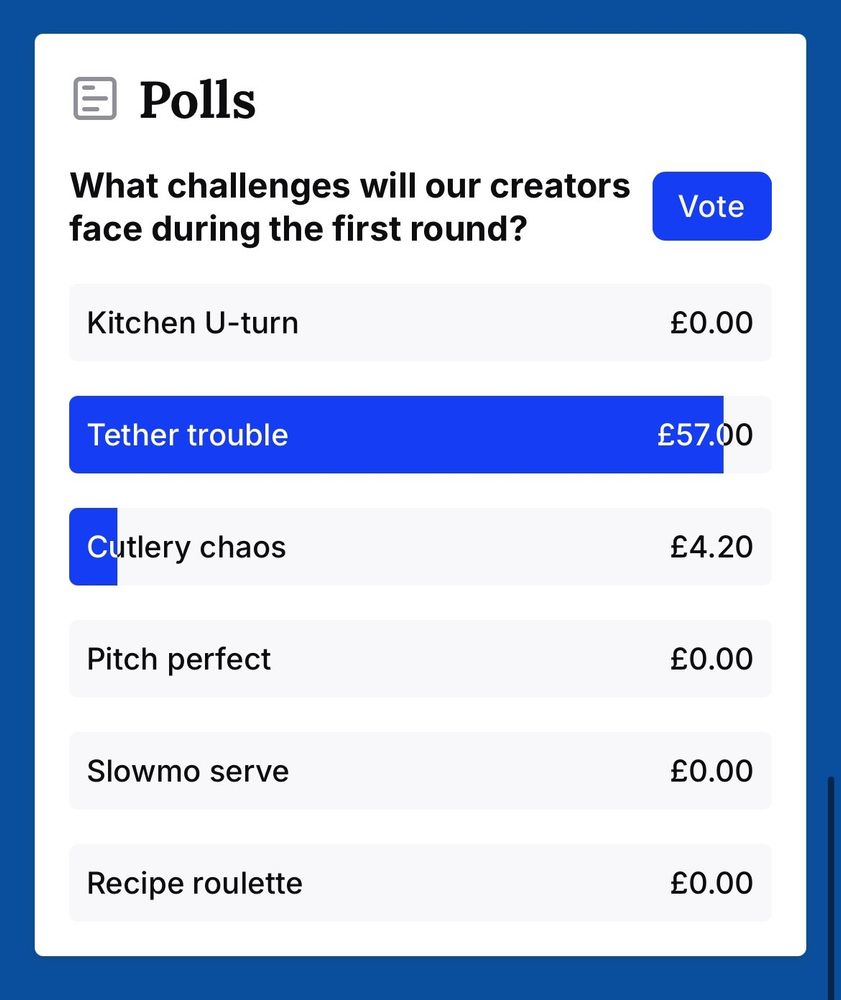This screenshot has width=841, height=1000.
Task: Choose the Pitch perfect option
Action: point(420,659)
